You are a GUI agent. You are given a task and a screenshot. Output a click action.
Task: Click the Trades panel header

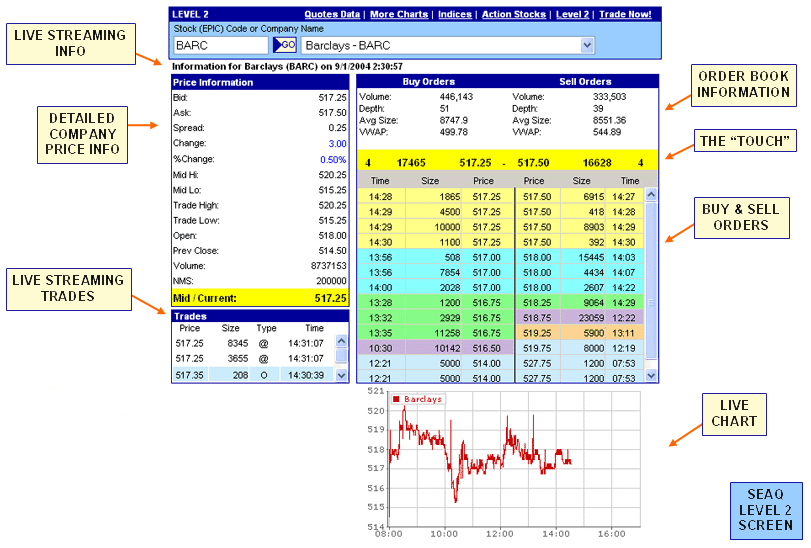click(260, 316)
